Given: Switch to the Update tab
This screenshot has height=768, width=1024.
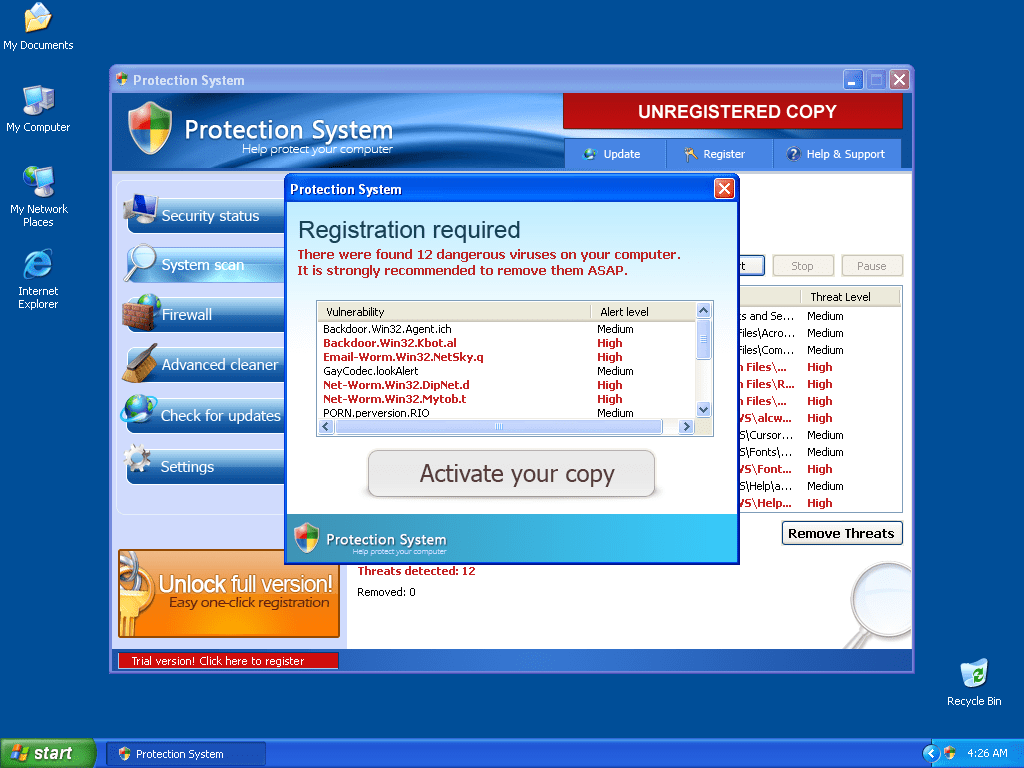Looking at the screenshot, I should tap(611, 154).
